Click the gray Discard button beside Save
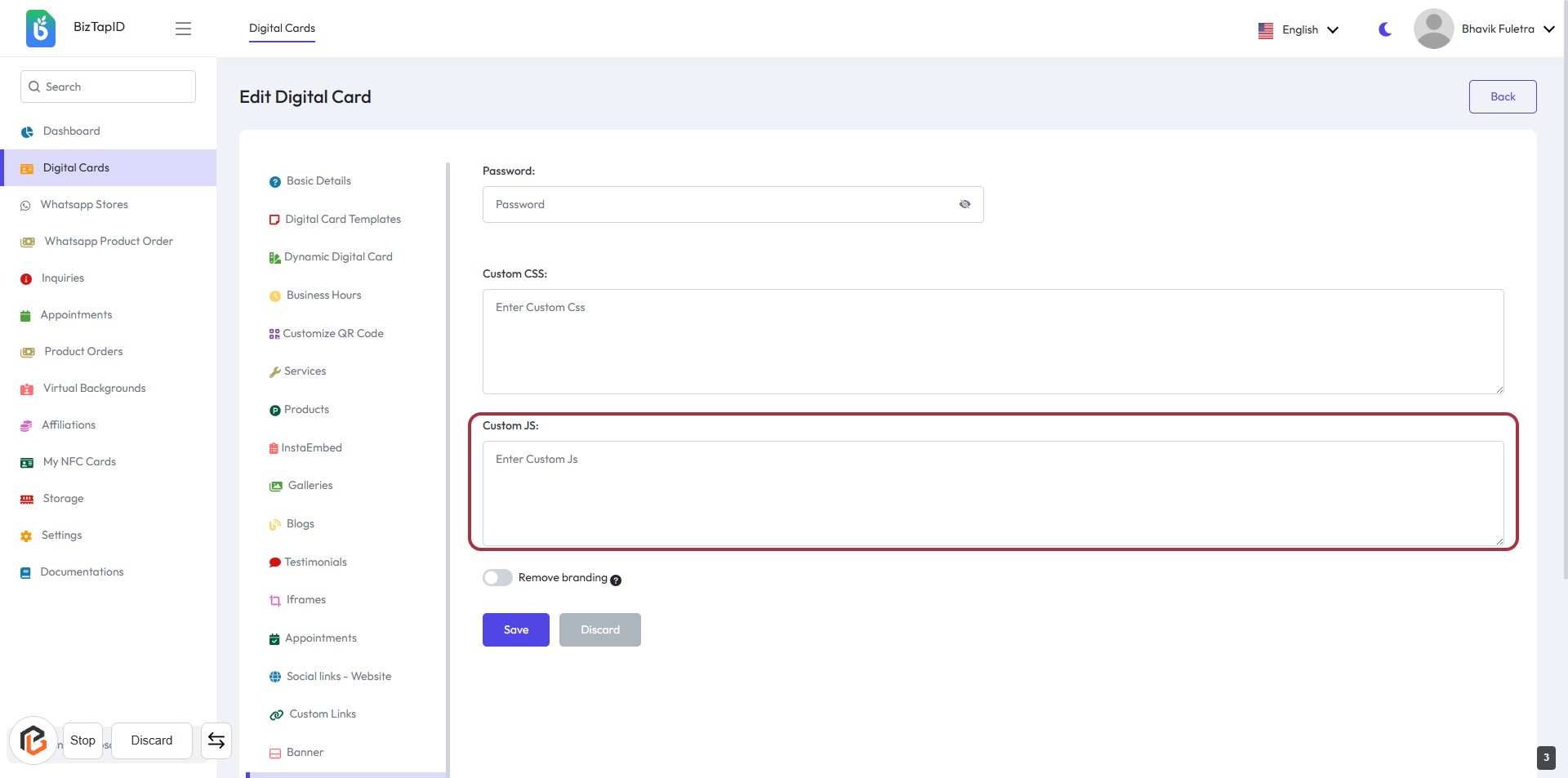This screenshot has height=778, width=1568. coord(599,630)
